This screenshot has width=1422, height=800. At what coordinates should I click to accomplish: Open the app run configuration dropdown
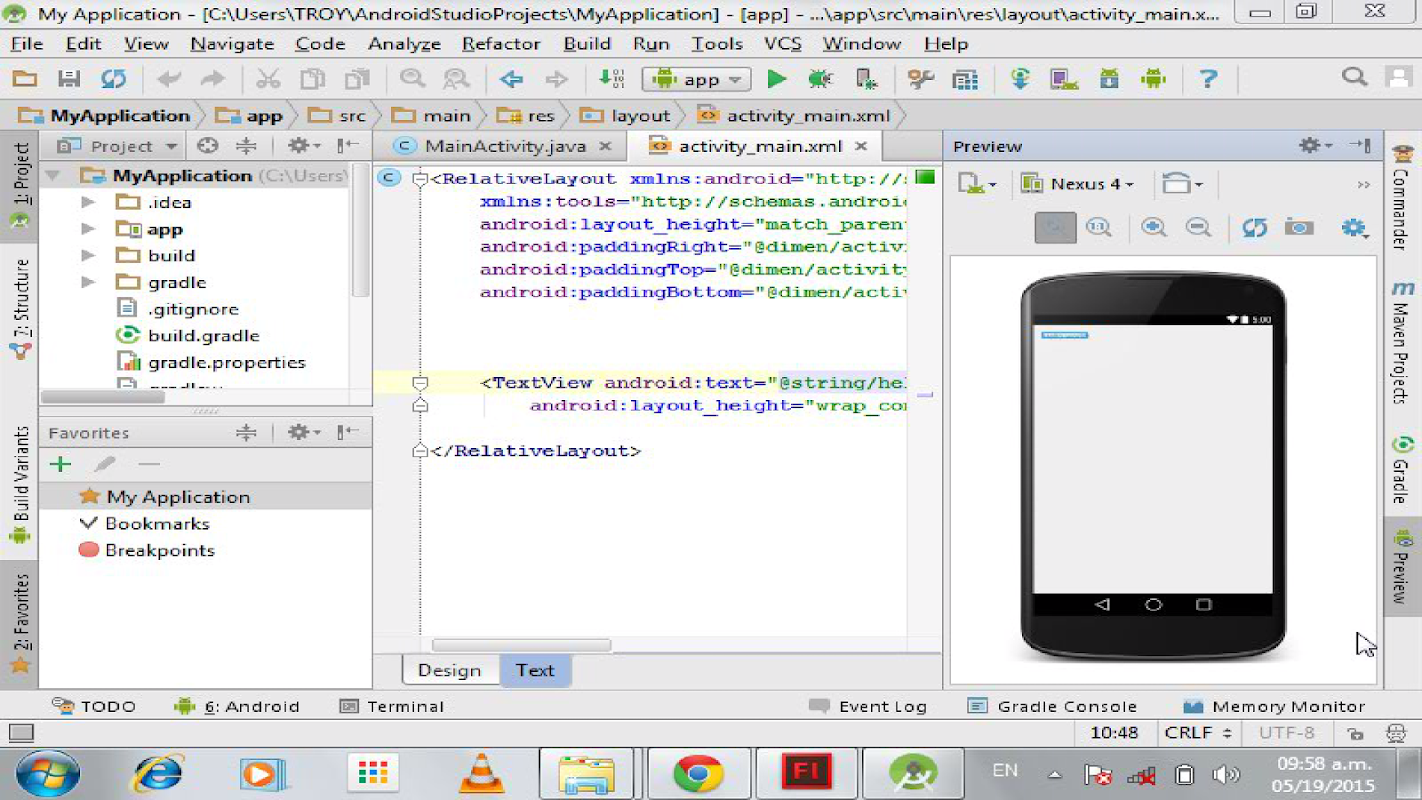pyautogui.click(x=697, y=80)
